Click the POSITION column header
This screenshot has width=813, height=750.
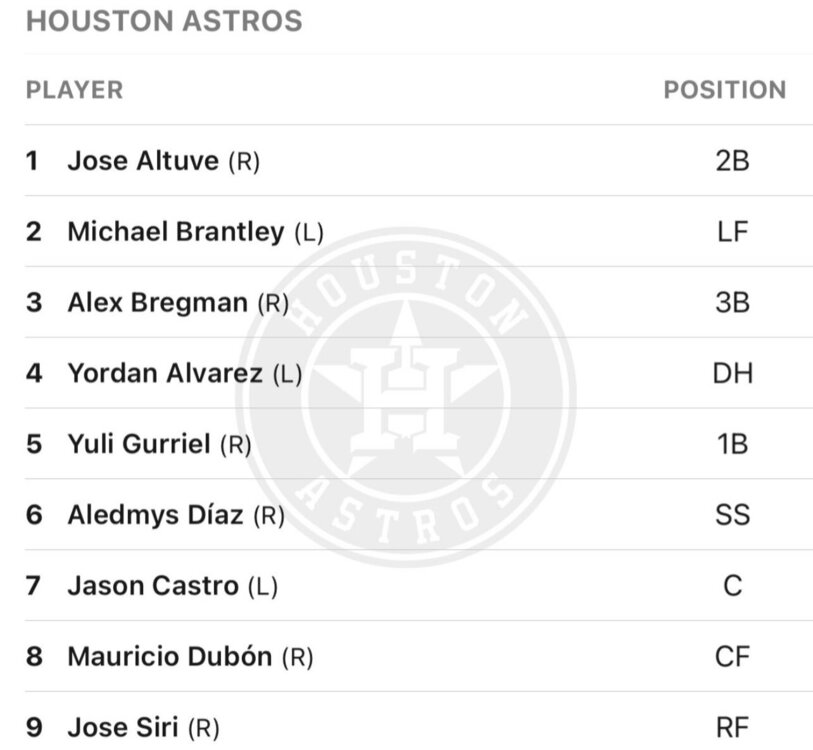[724, 90]
